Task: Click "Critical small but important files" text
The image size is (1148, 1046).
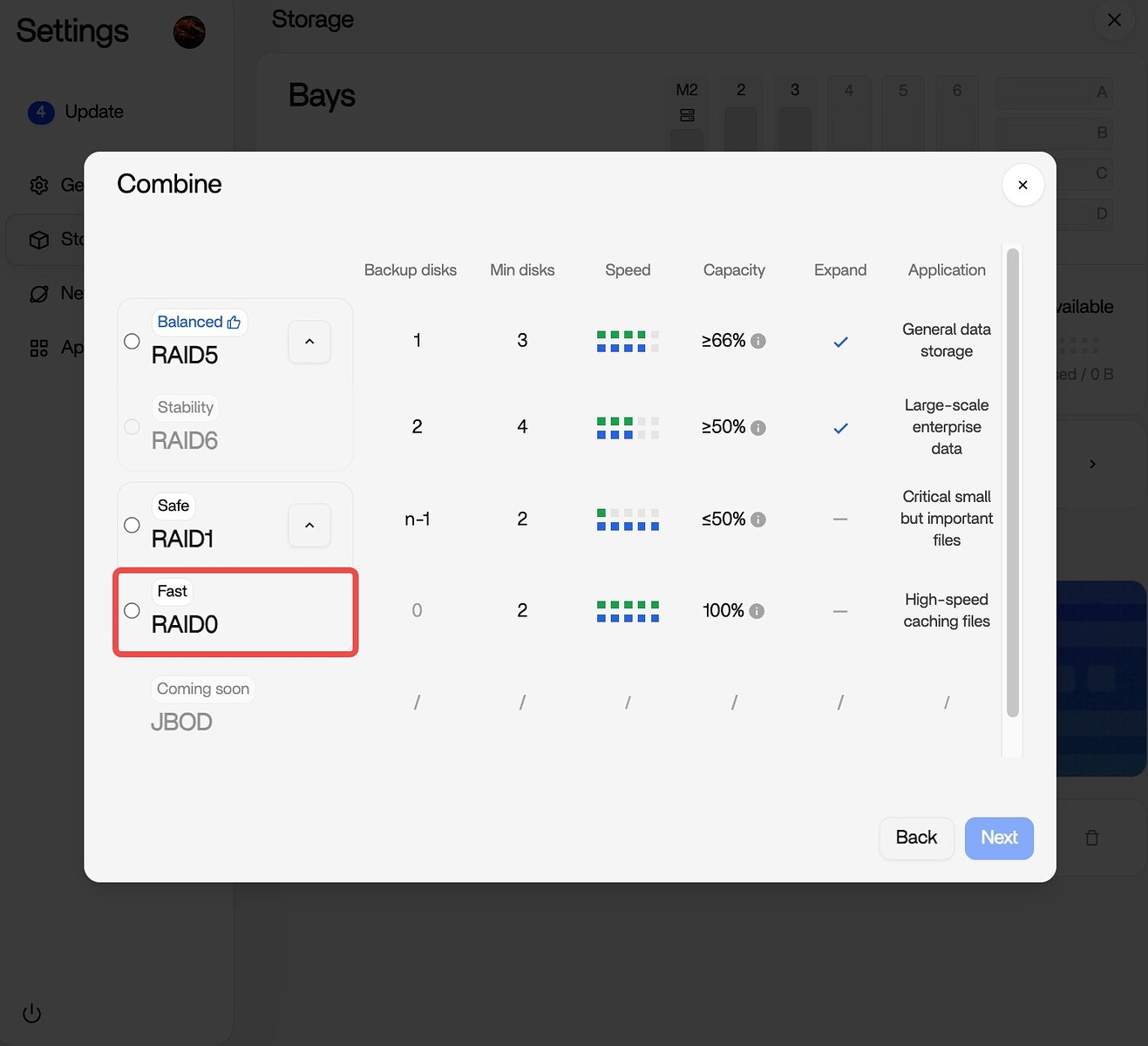Action: 947,519
